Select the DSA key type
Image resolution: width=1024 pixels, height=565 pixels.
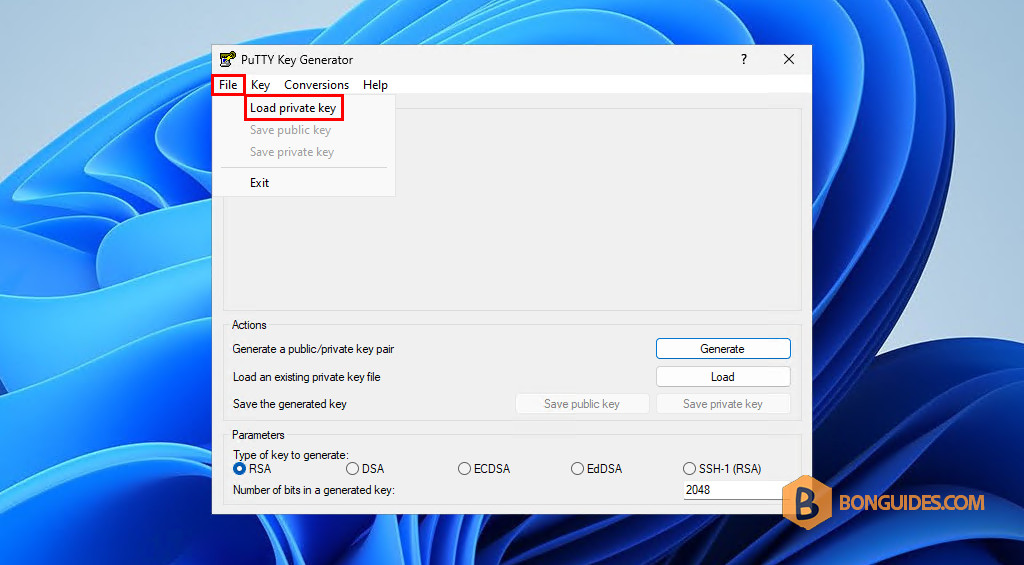click(365, 469)
